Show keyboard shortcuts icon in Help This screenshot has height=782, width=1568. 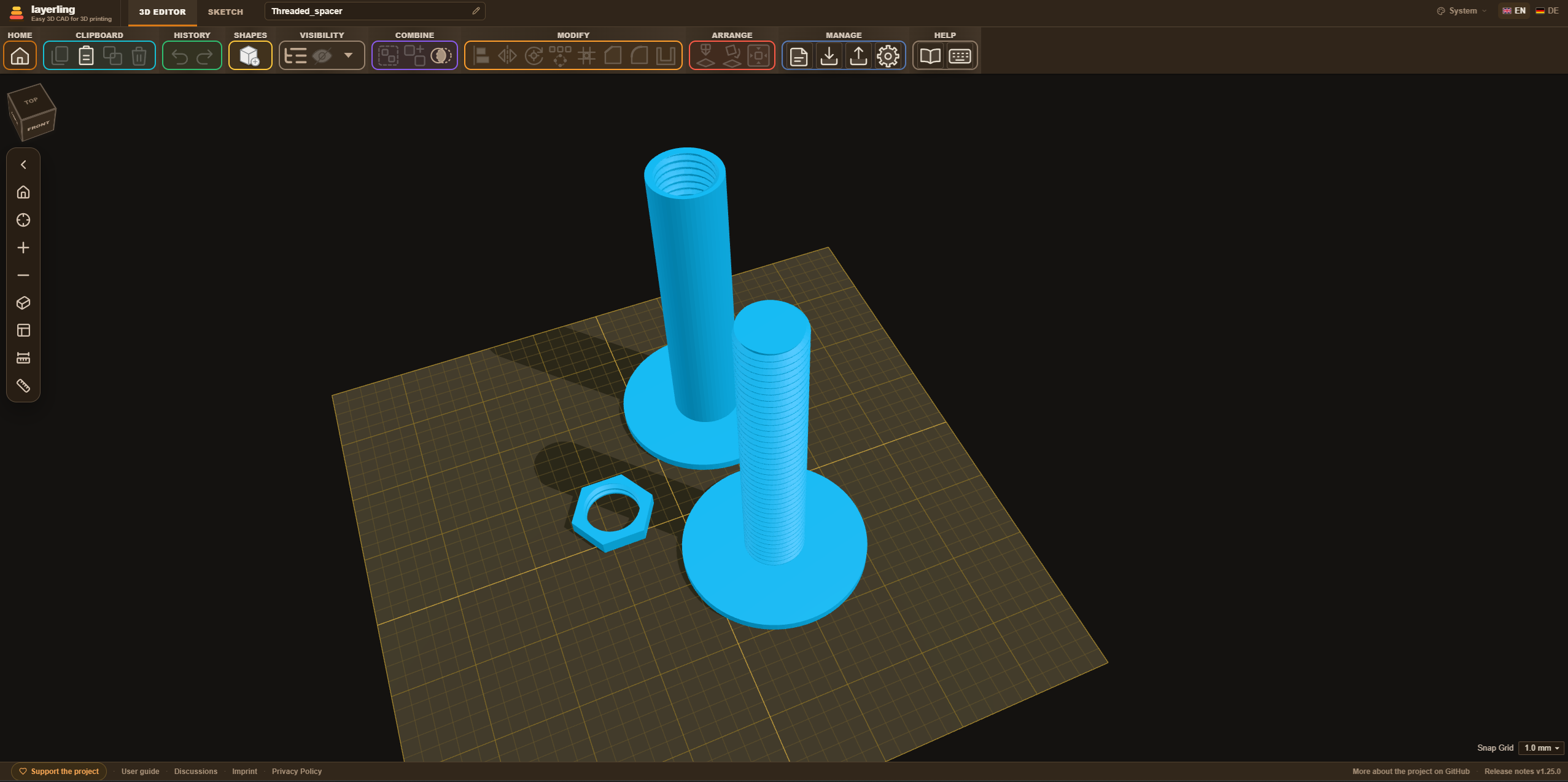point(960,56)
